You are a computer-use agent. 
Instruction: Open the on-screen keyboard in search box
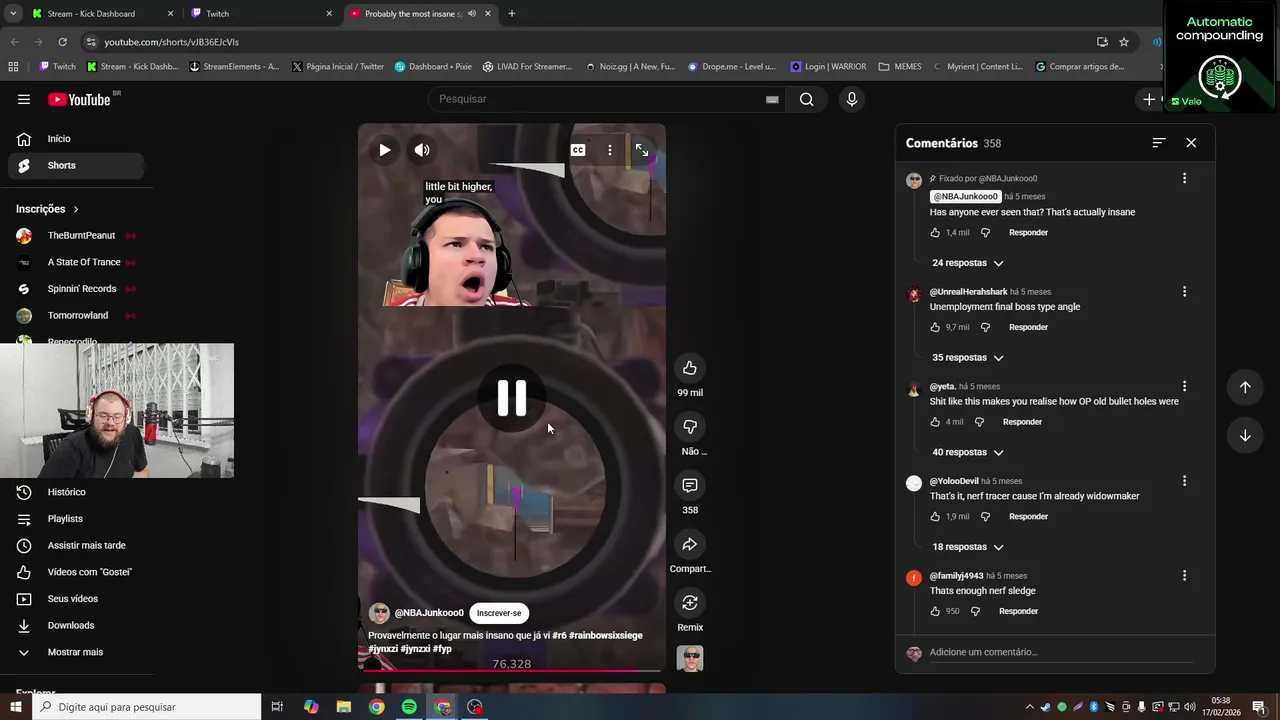pos(772,99)
